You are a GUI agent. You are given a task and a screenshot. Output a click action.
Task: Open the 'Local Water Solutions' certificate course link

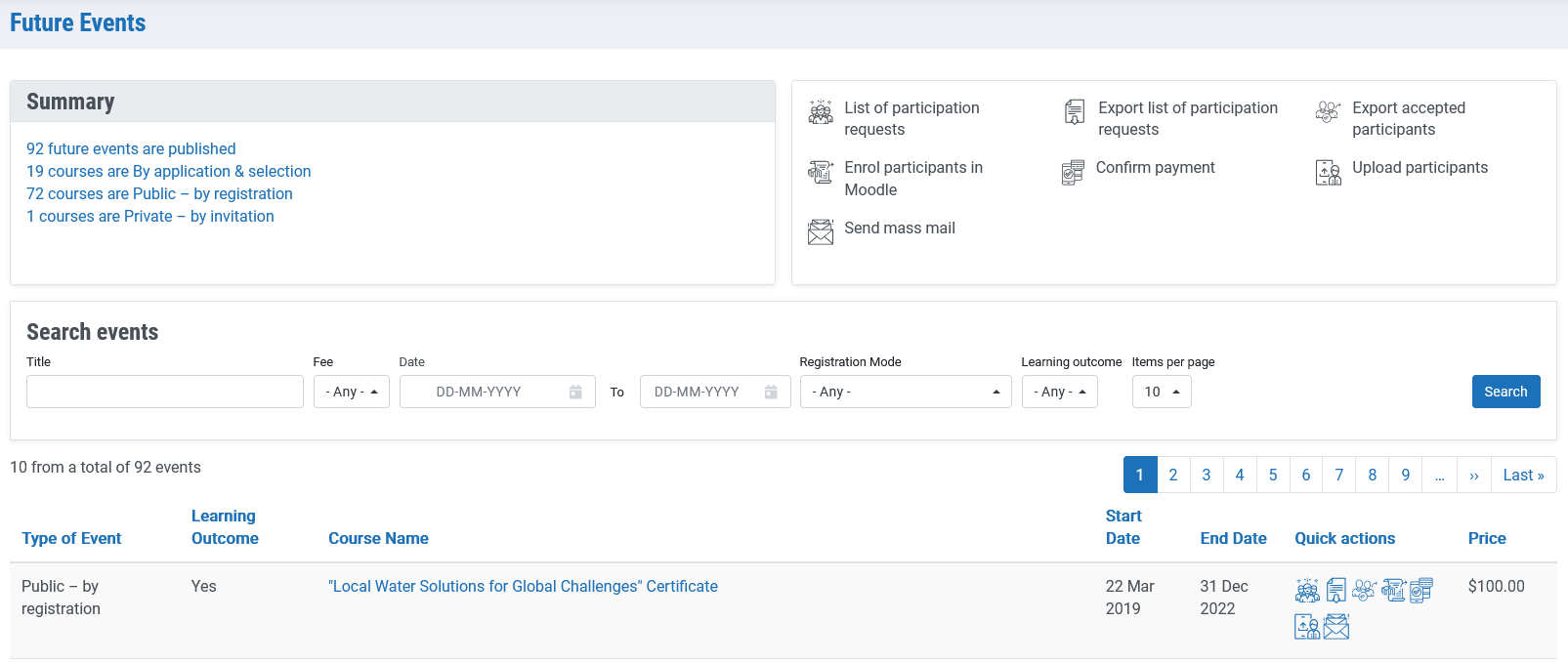click(523, 586)
